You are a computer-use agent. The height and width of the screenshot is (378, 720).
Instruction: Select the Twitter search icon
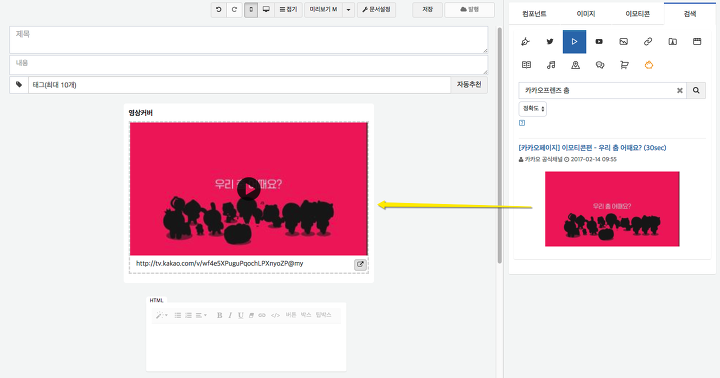tap(550, 42)
